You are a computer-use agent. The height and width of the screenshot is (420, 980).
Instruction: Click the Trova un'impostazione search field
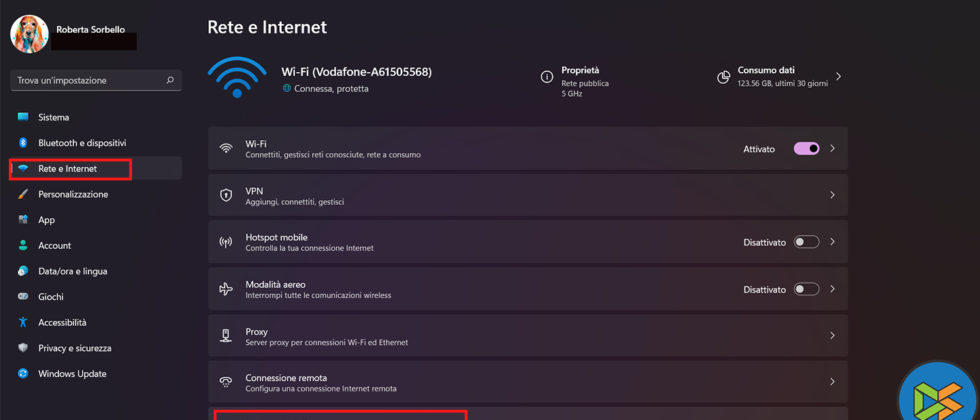tap(88, 80)
